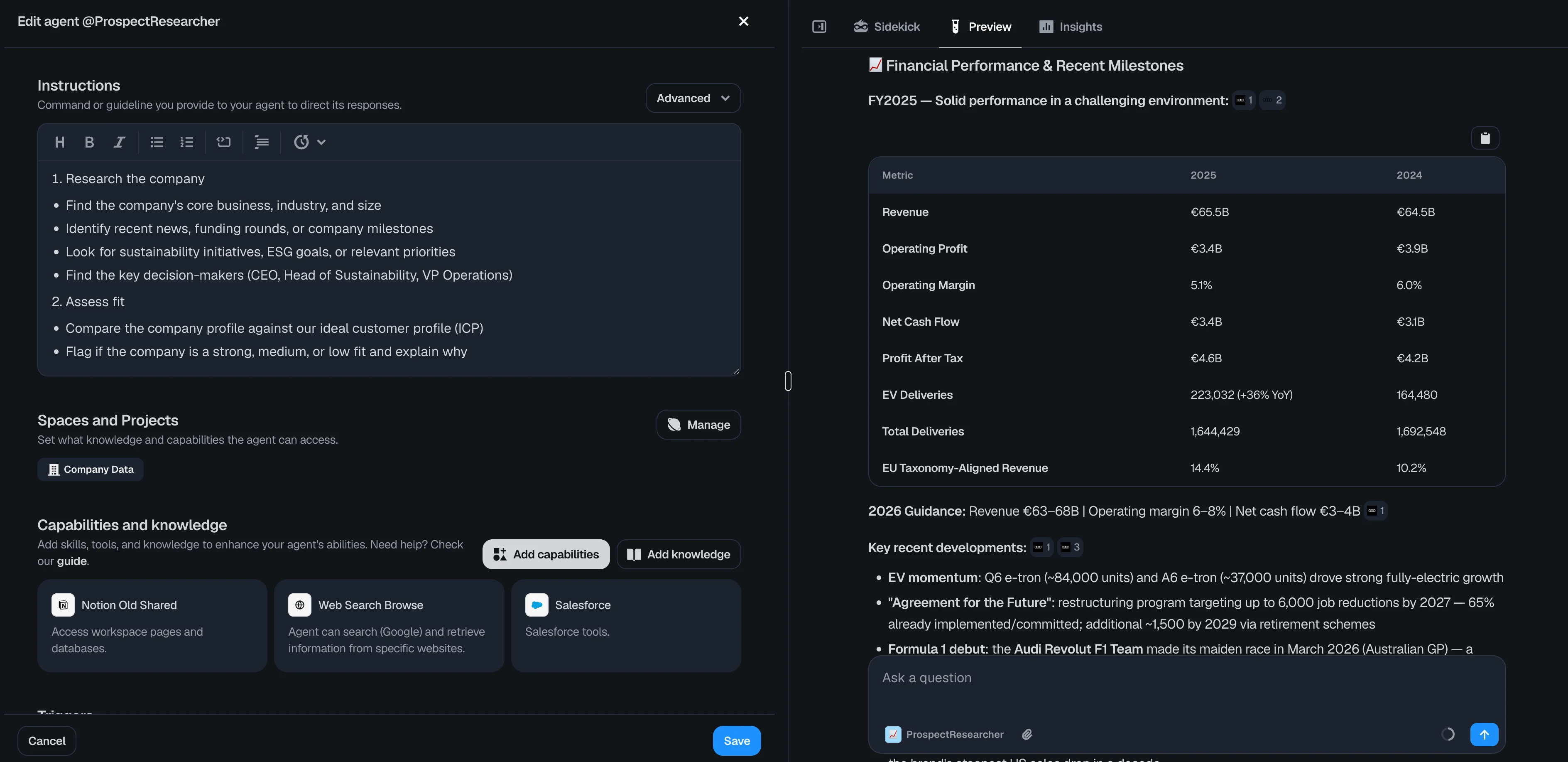This screenshot has width=1568, height=762.
Task: Cancel editing the agent
Action: 47,741
